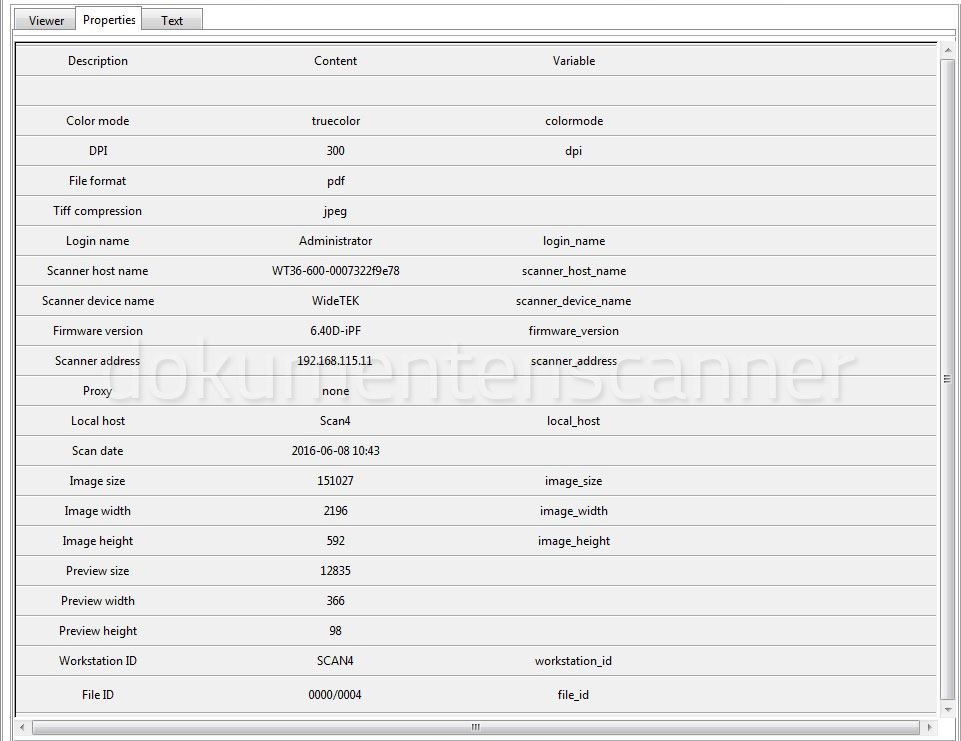Click the vertical scrollbar down arrow
Viewport: 961px width, 741px height.
[948, 709]
